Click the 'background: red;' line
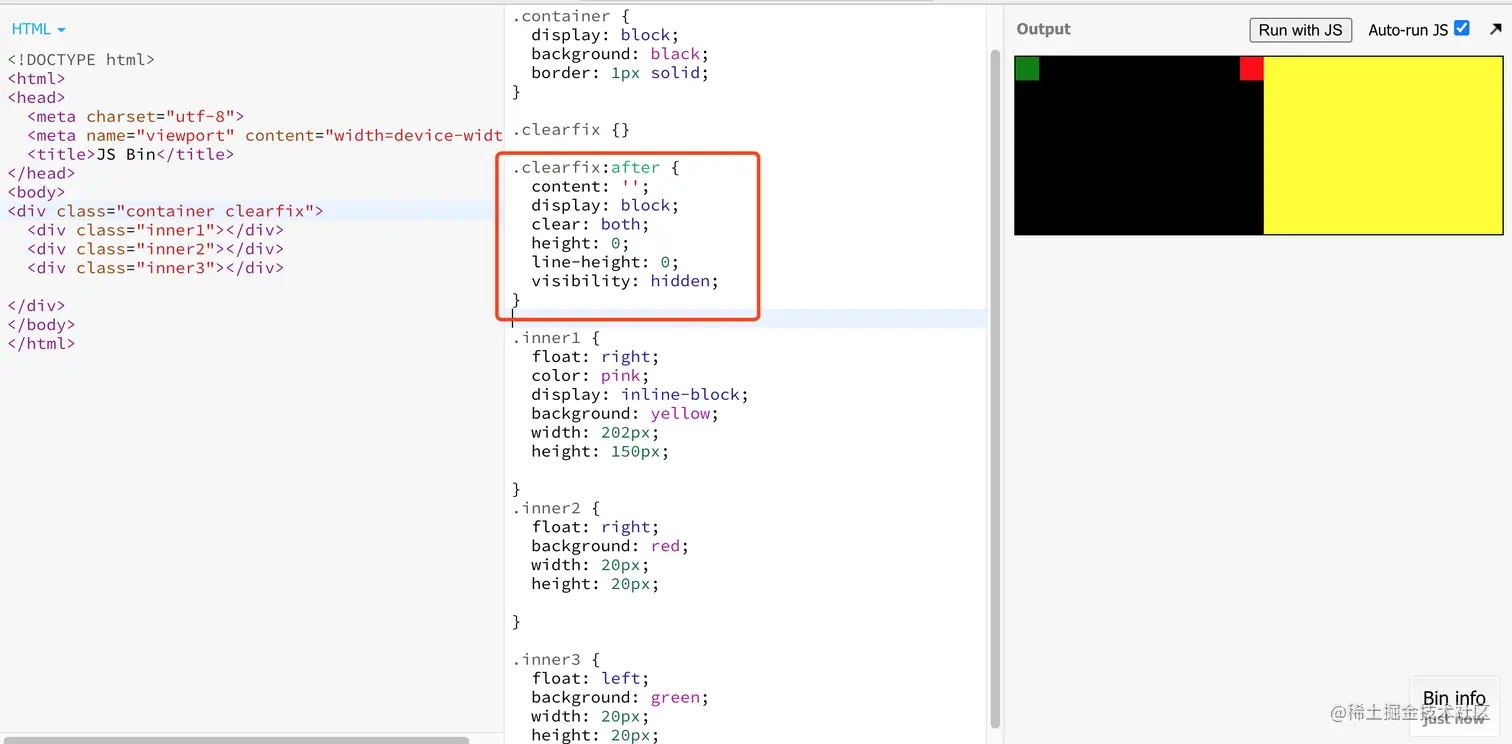This screenshot has width=1512, height=744. click(610, 547)
